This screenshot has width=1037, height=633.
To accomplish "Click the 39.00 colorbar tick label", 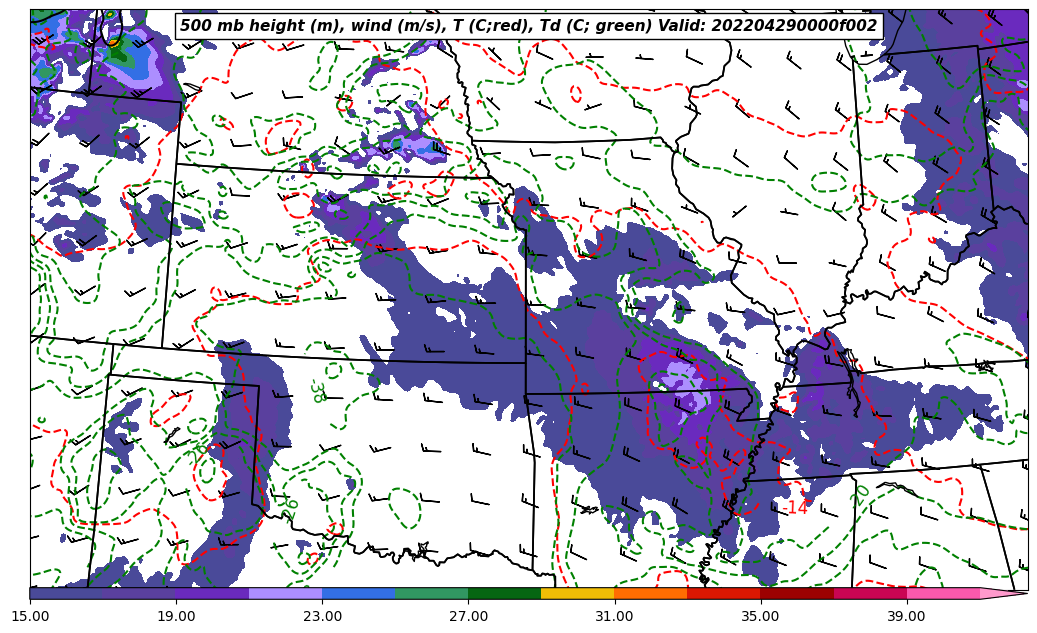I will point(906,616).
